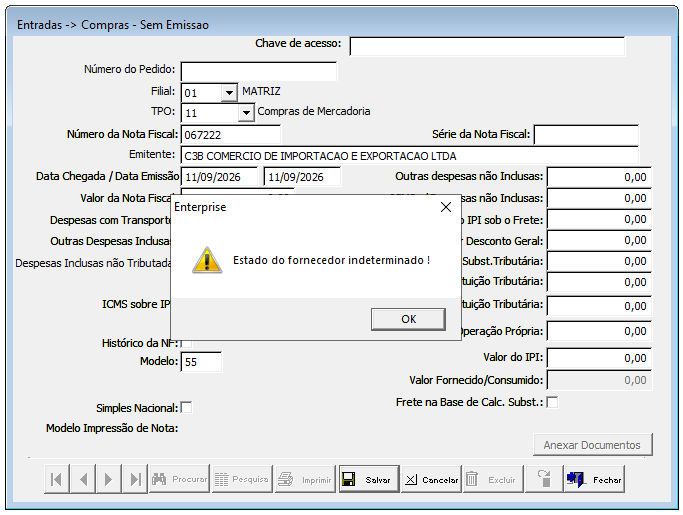Screen dimensions: 683x515
Task: Close the Enterprise dialog with X
Action: click(446, 207)
